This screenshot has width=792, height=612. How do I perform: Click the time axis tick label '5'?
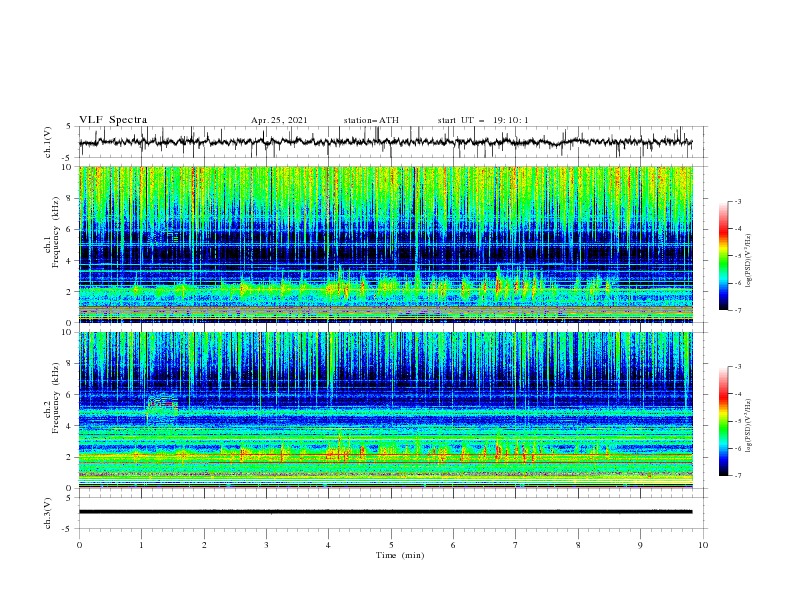[391, 545]
